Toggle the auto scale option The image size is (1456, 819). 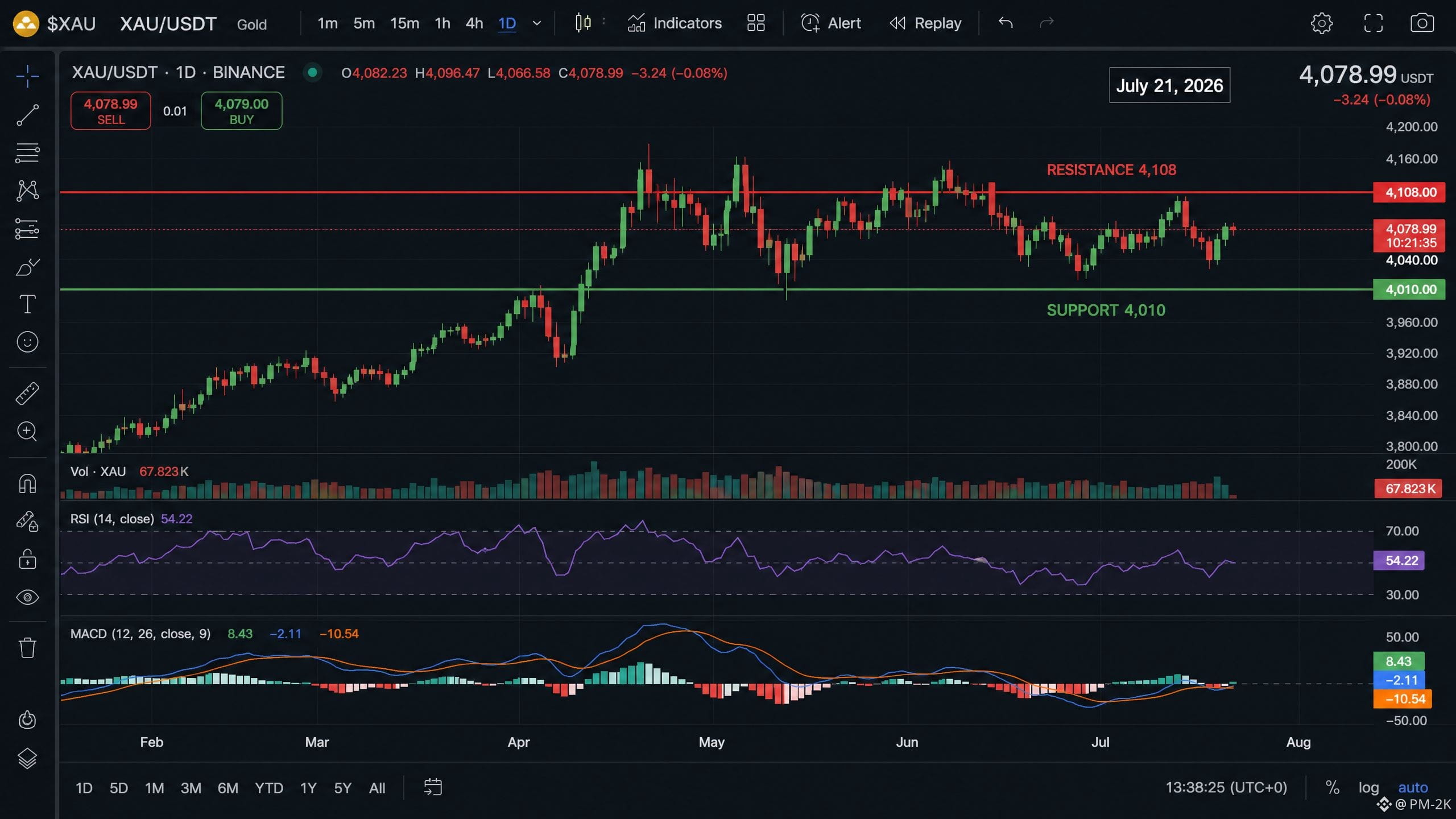[1413, 788]
